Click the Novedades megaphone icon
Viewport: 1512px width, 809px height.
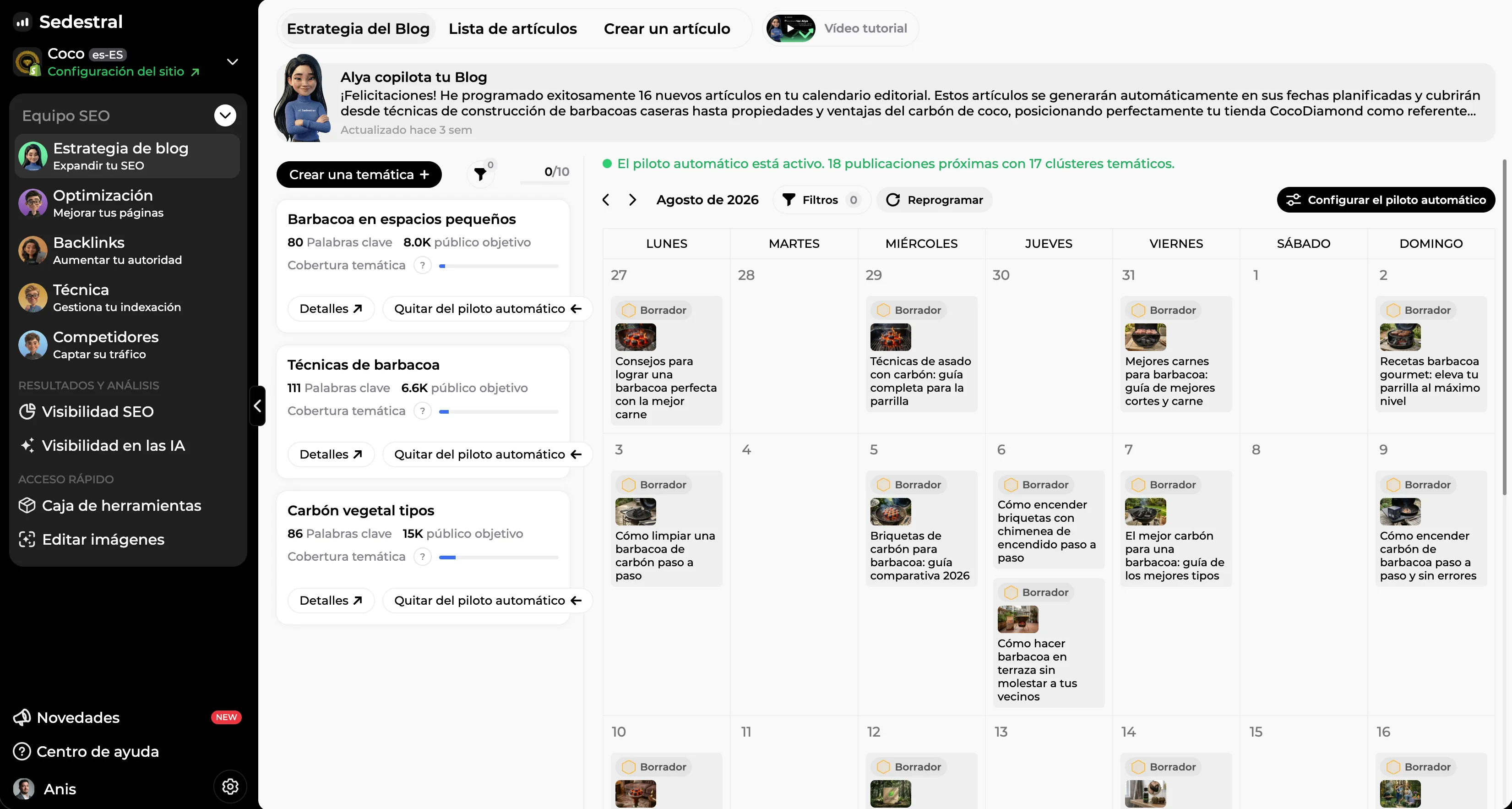[22, 717]
